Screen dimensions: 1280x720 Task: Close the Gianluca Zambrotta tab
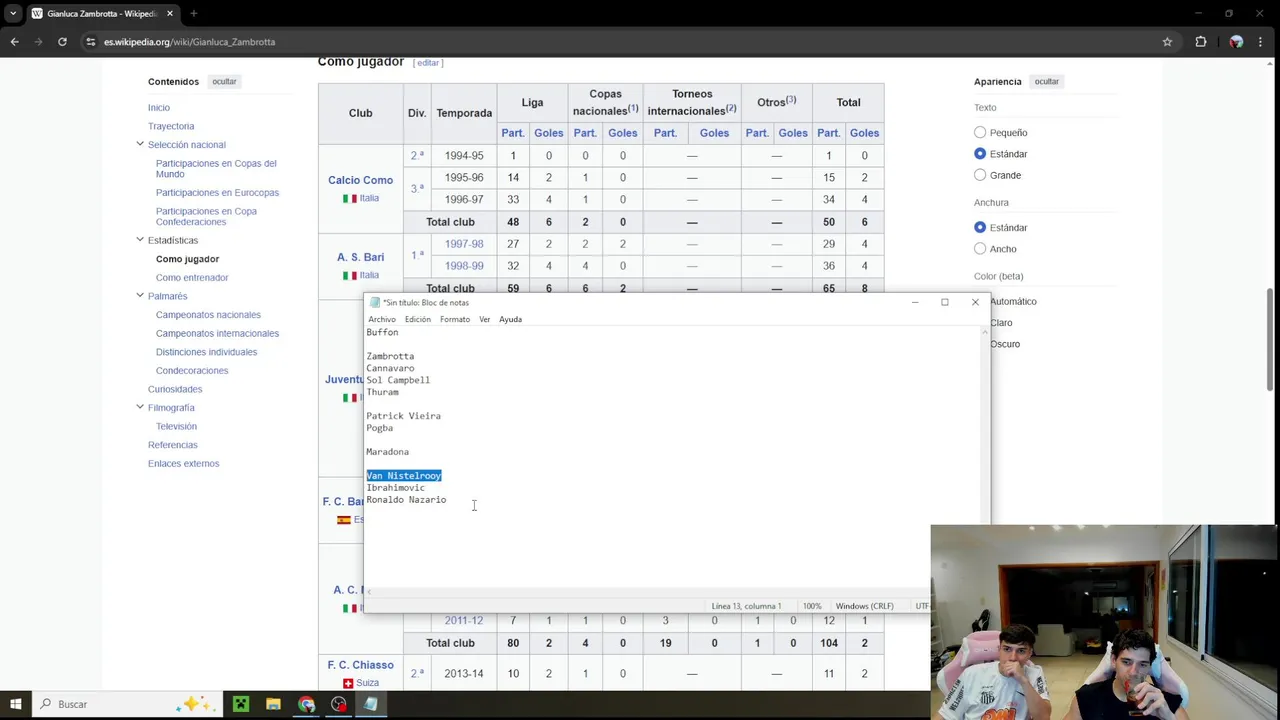click(x=170, y=14)
